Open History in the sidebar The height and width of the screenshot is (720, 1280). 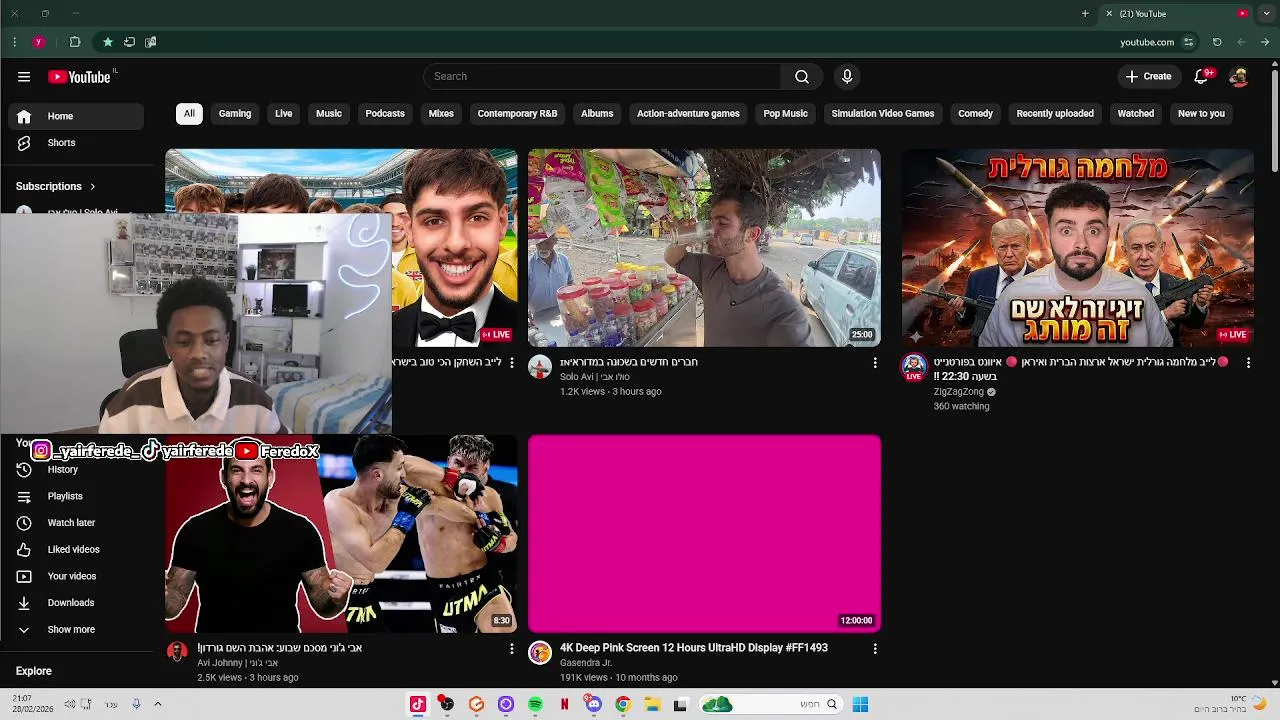point(76,469)
